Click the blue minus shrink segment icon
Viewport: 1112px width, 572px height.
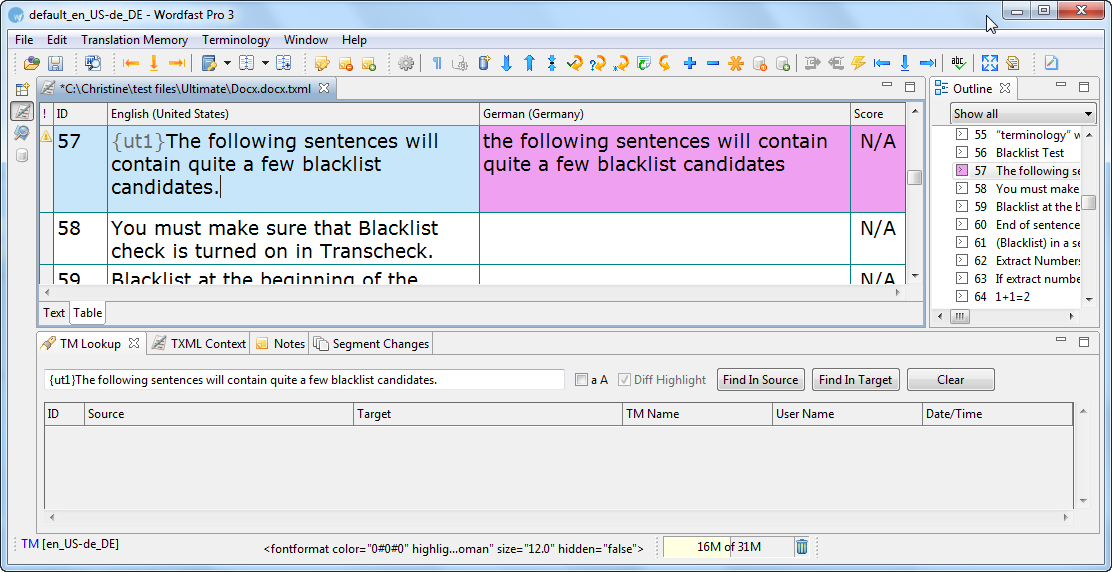point(713,63)
